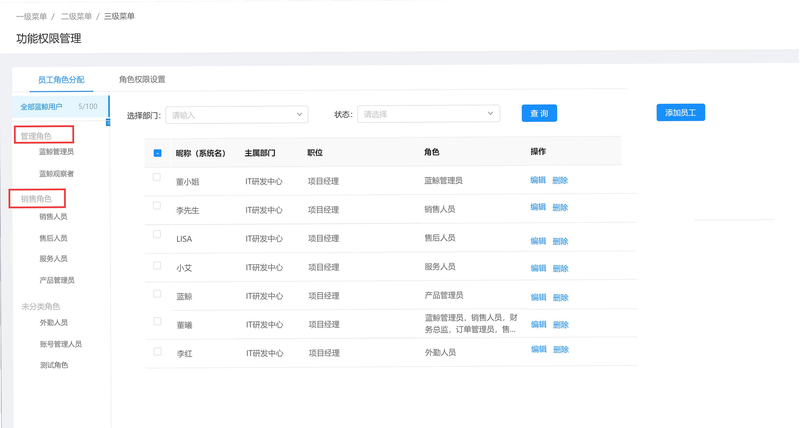This screenshot has height=428, width=800.
Task: Check the box for 董曦 row
Action: tap(157, 321)
